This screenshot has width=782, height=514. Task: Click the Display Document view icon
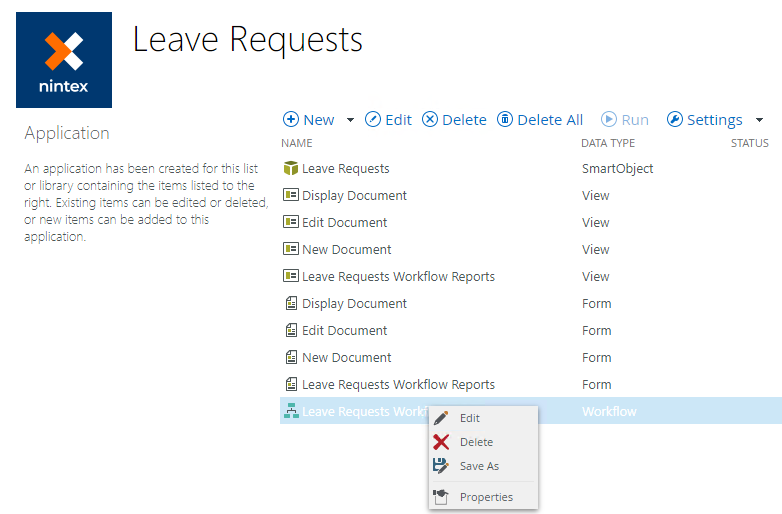(x=291, y=194)
